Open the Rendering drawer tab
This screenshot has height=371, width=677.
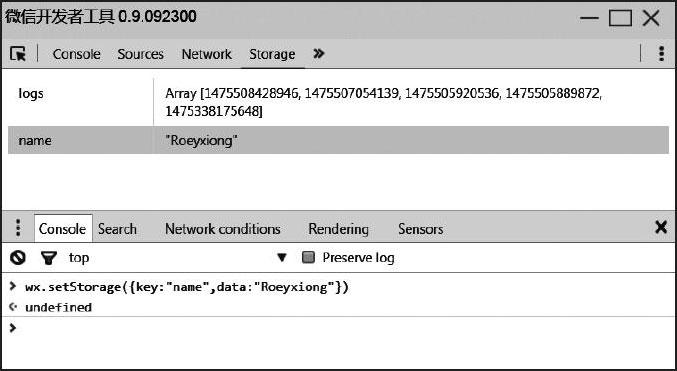[338, 229]
